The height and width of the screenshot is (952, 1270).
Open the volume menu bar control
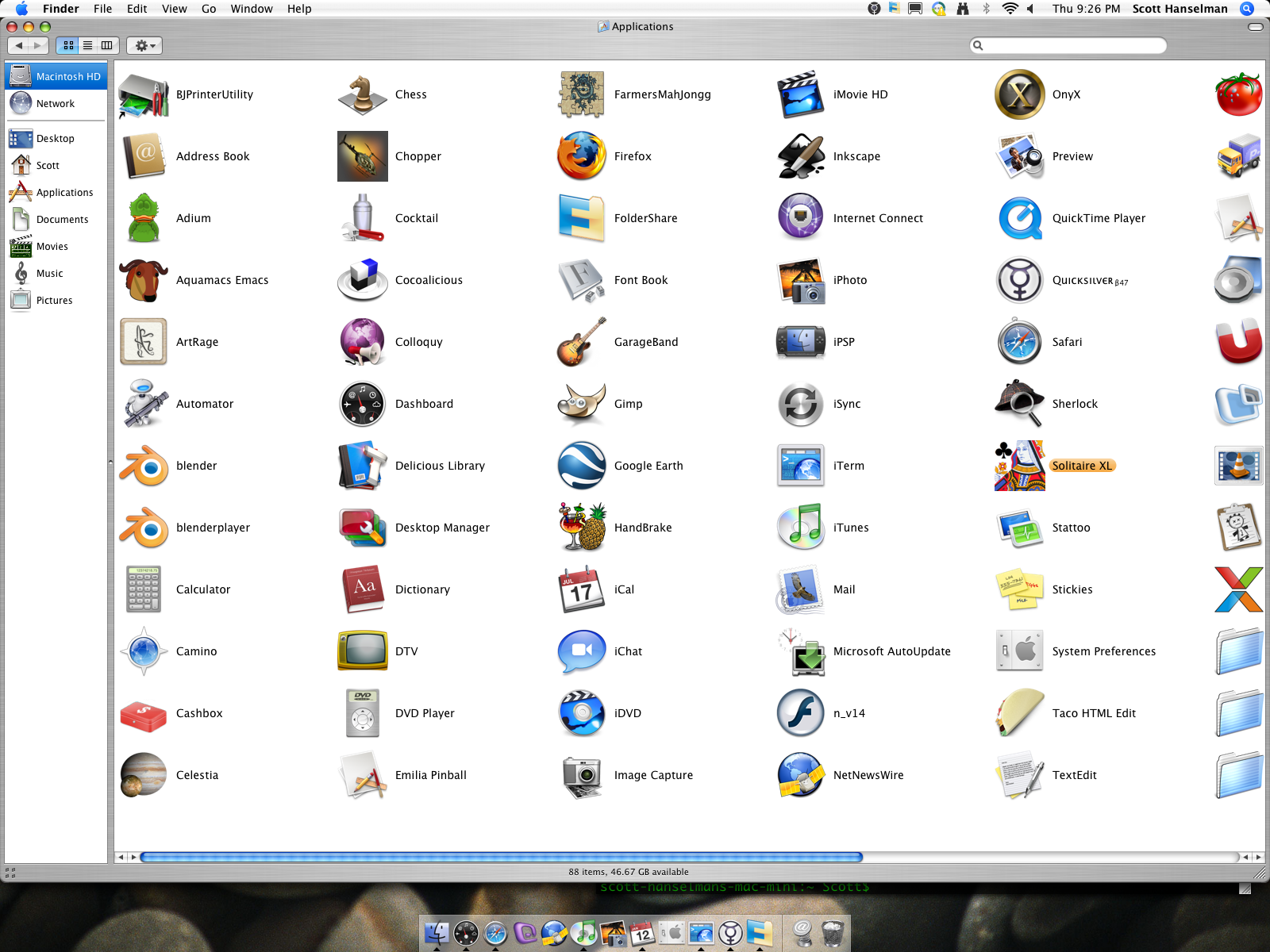coord(1030,9)
